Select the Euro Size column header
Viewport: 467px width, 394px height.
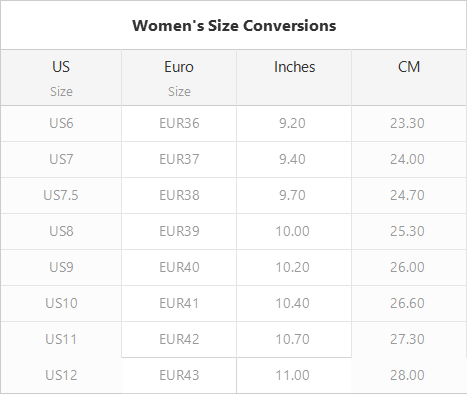[179, 78]
